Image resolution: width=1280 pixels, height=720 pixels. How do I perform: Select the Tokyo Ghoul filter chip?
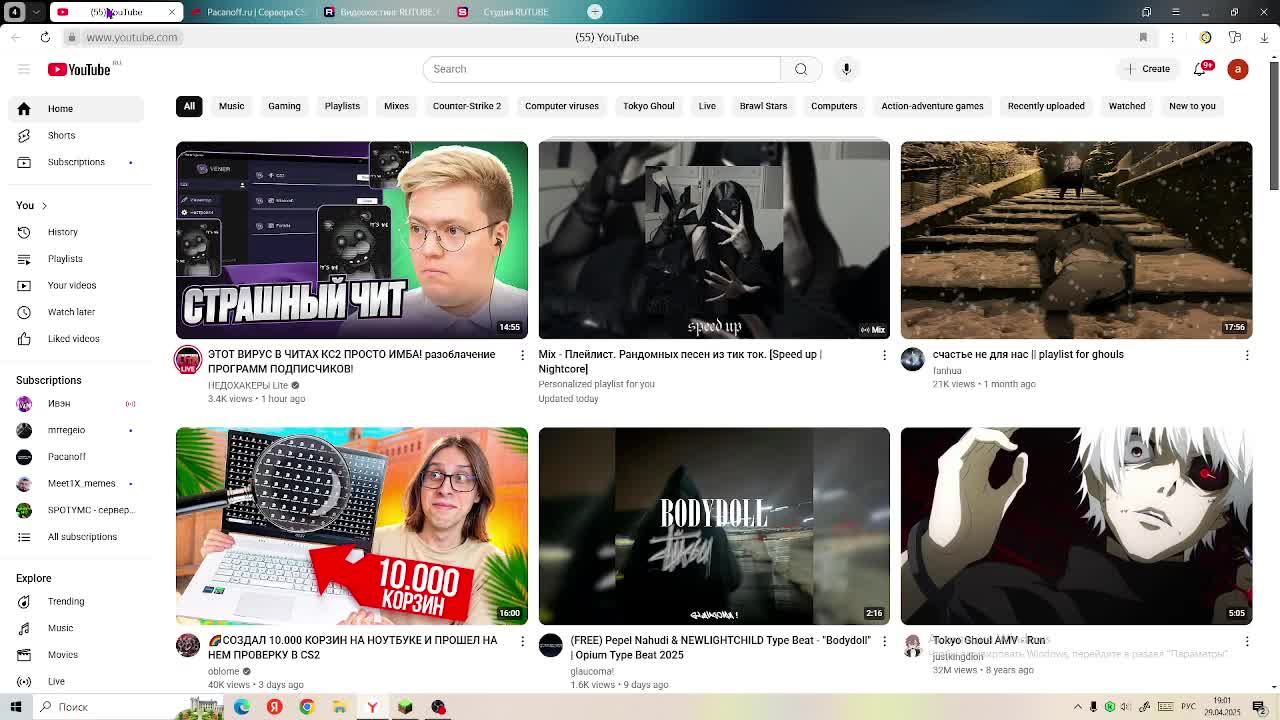click(x=649, y=106)
